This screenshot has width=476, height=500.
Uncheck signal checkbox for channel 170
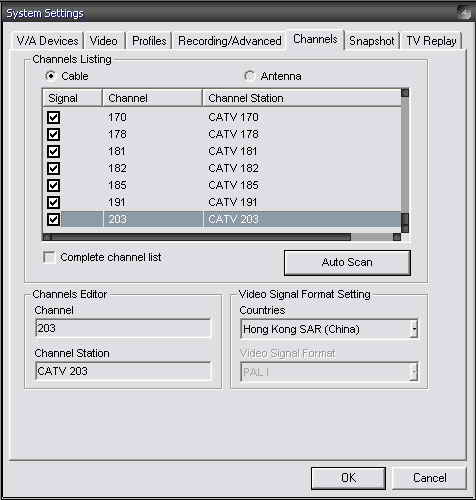coord(53,117)
